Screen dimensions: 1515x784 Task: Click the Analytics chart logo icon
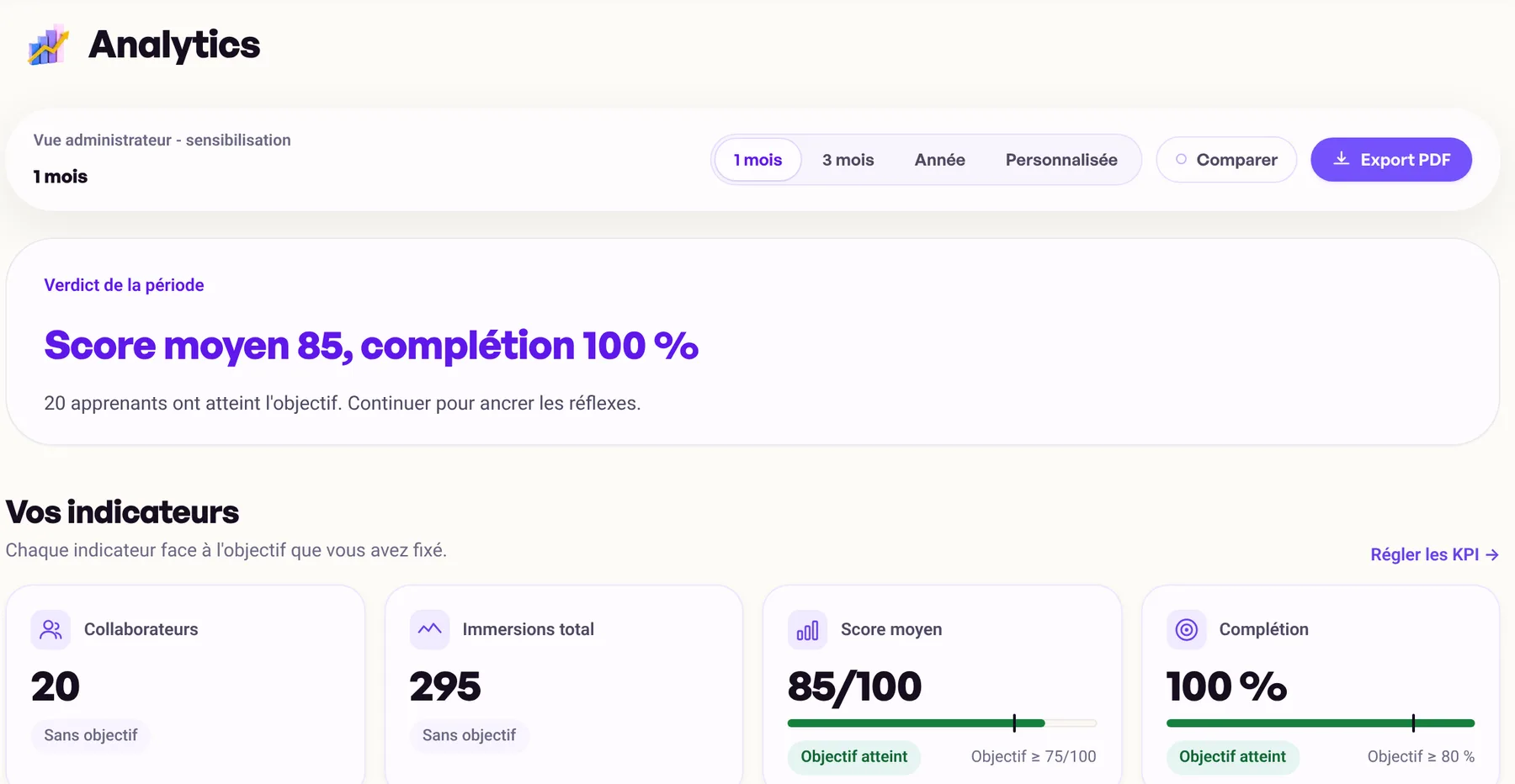[x=48, y=45]
